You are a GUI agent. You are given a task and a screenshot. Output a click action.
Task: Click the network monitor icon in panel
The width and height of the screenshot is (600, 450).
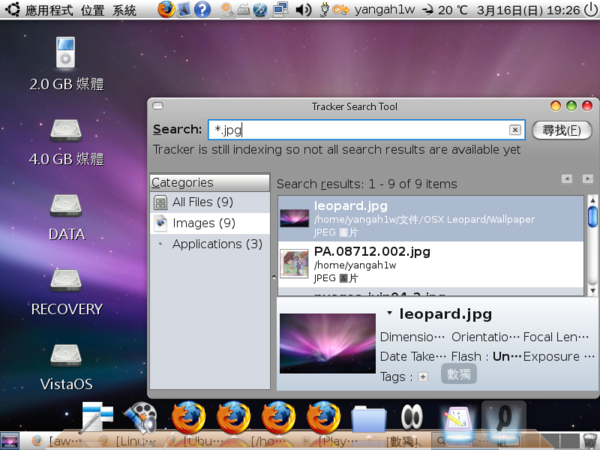(280, 10)
